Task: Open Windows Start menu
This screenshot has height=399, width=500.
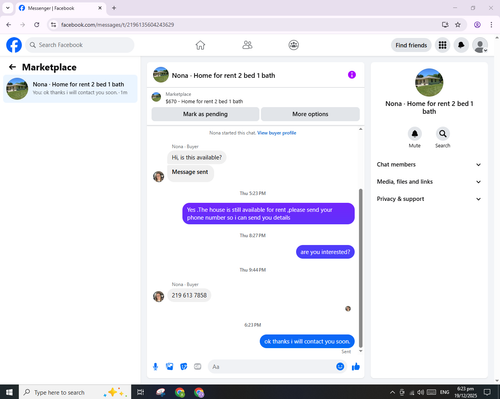Action: [9, 392]
